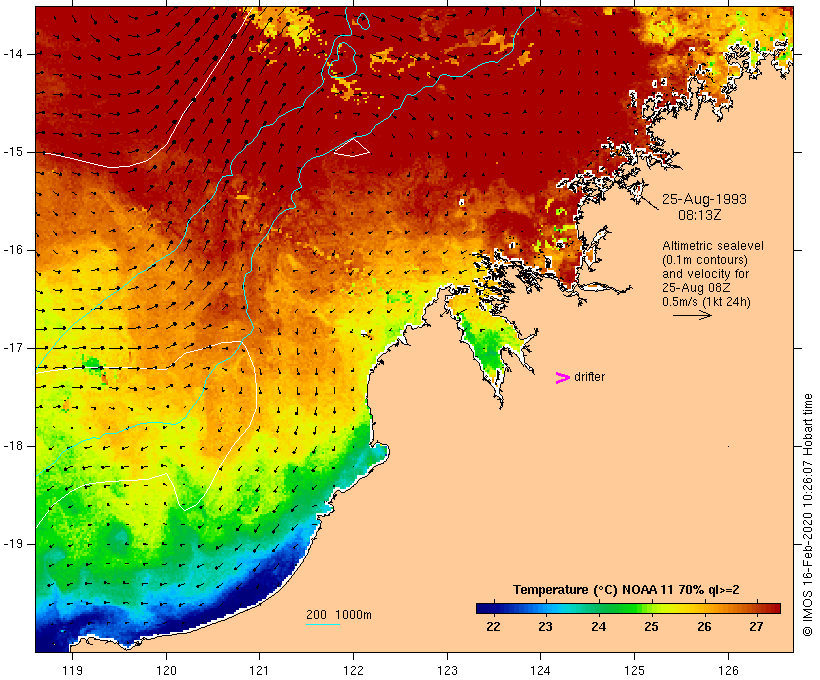The height and width of the screenshot is (680, 820).
Task: Click the "200 1000m" depth contour label
Action: click(x=339, y=615)
